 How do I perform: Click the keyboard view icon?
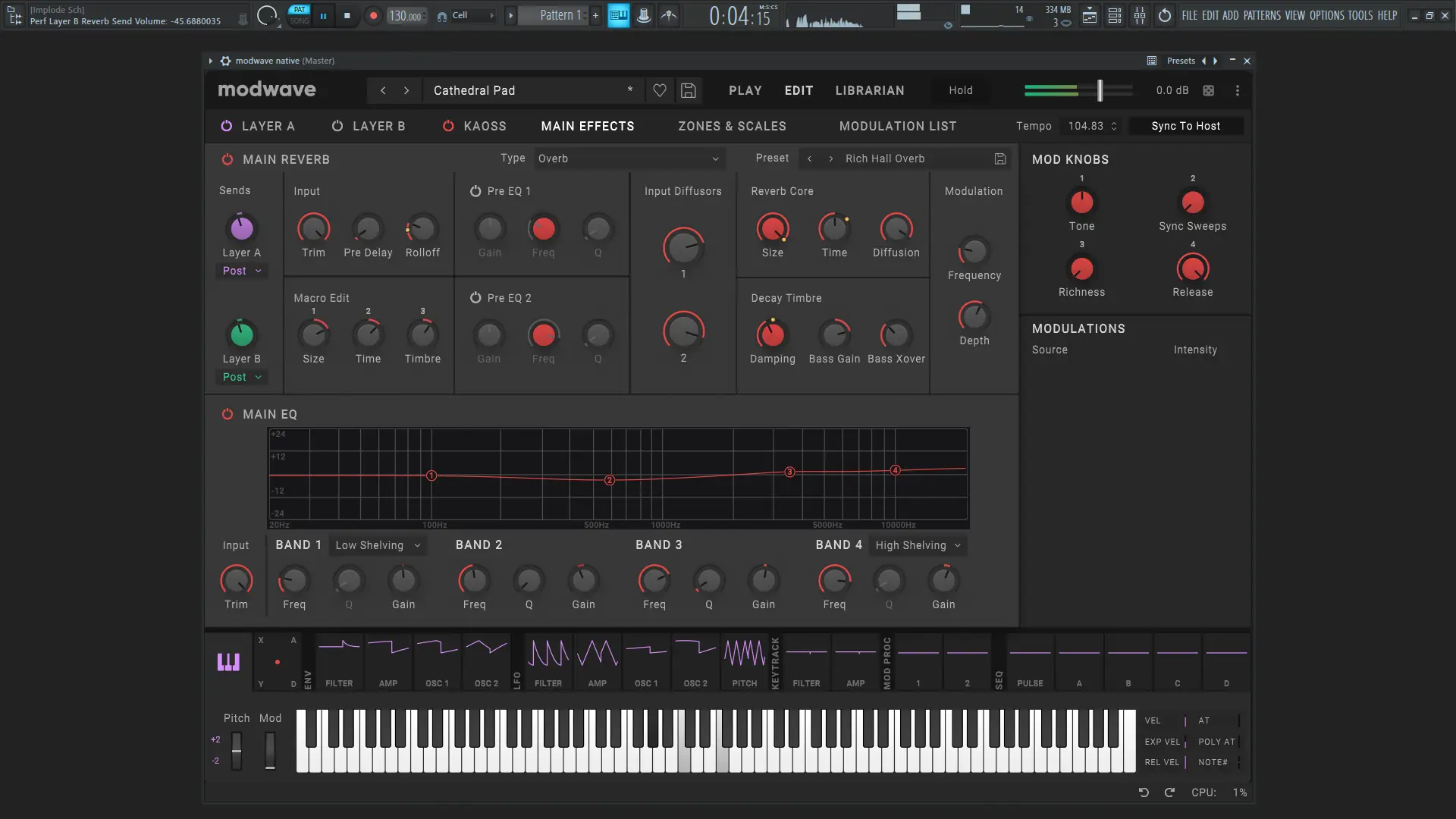coord(228,662)
